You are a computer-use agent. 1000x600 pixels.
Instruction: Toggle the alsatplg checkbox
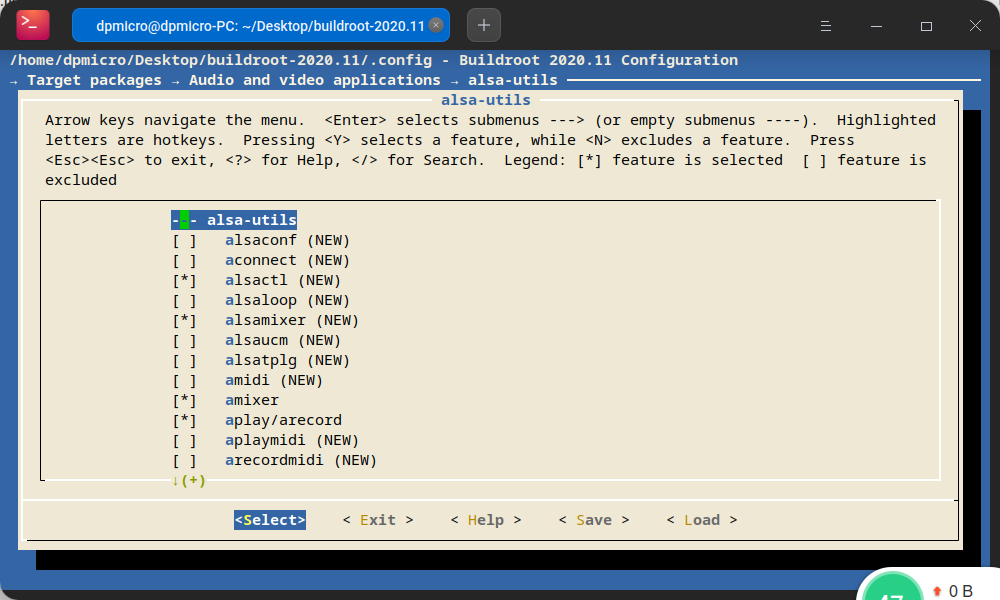tap(184, 360)
